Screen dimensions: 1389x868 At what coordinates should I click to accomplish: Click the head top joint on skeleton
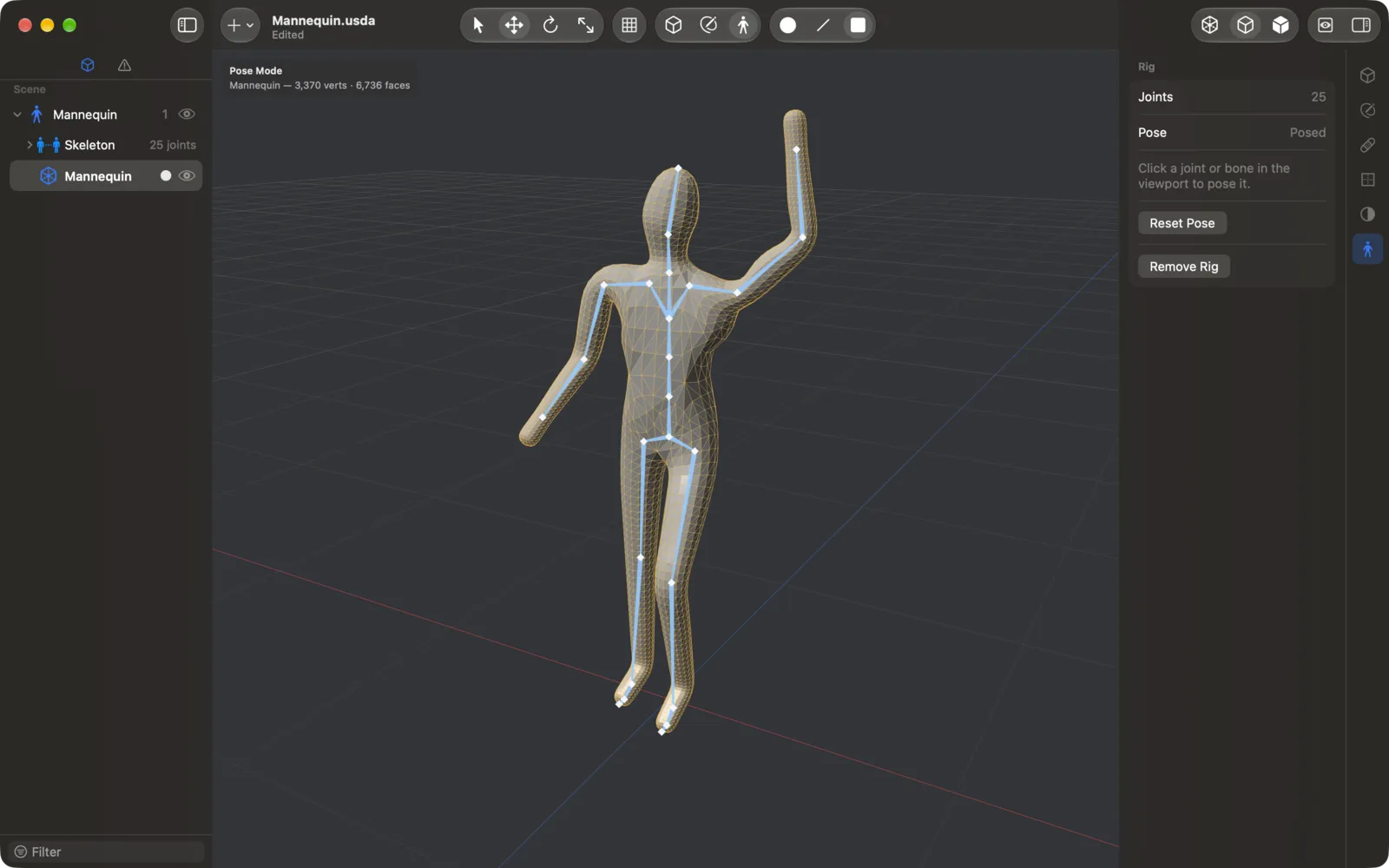click(678, 168)
